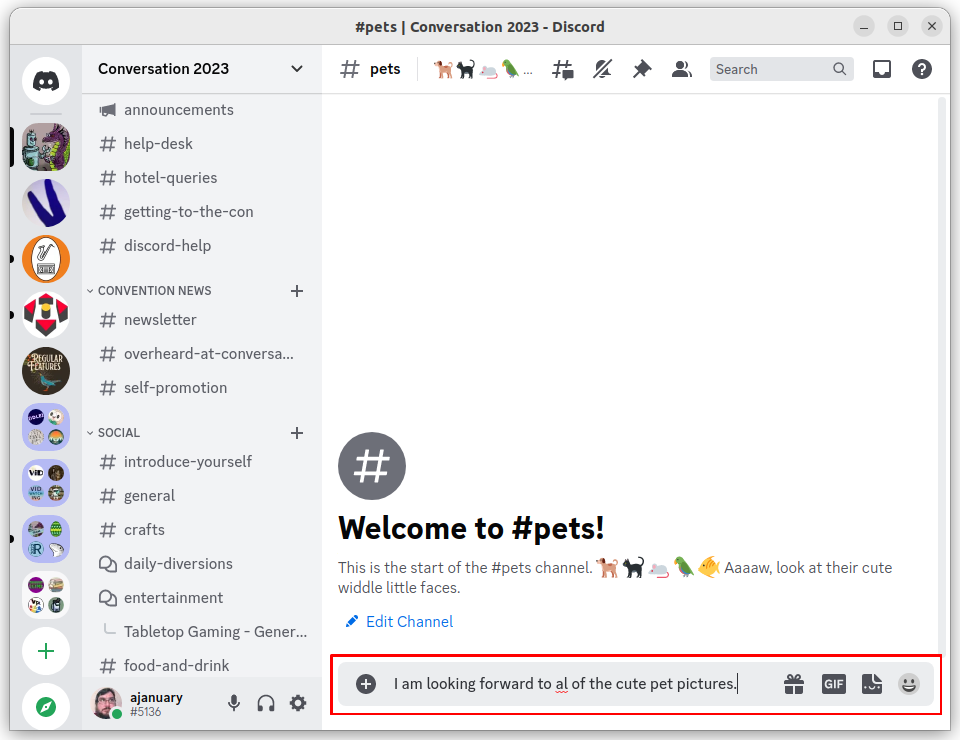Create channel in SOCIAL category
Image resolution: width=960 pixels, height=740 pixels.
[297, 433]
